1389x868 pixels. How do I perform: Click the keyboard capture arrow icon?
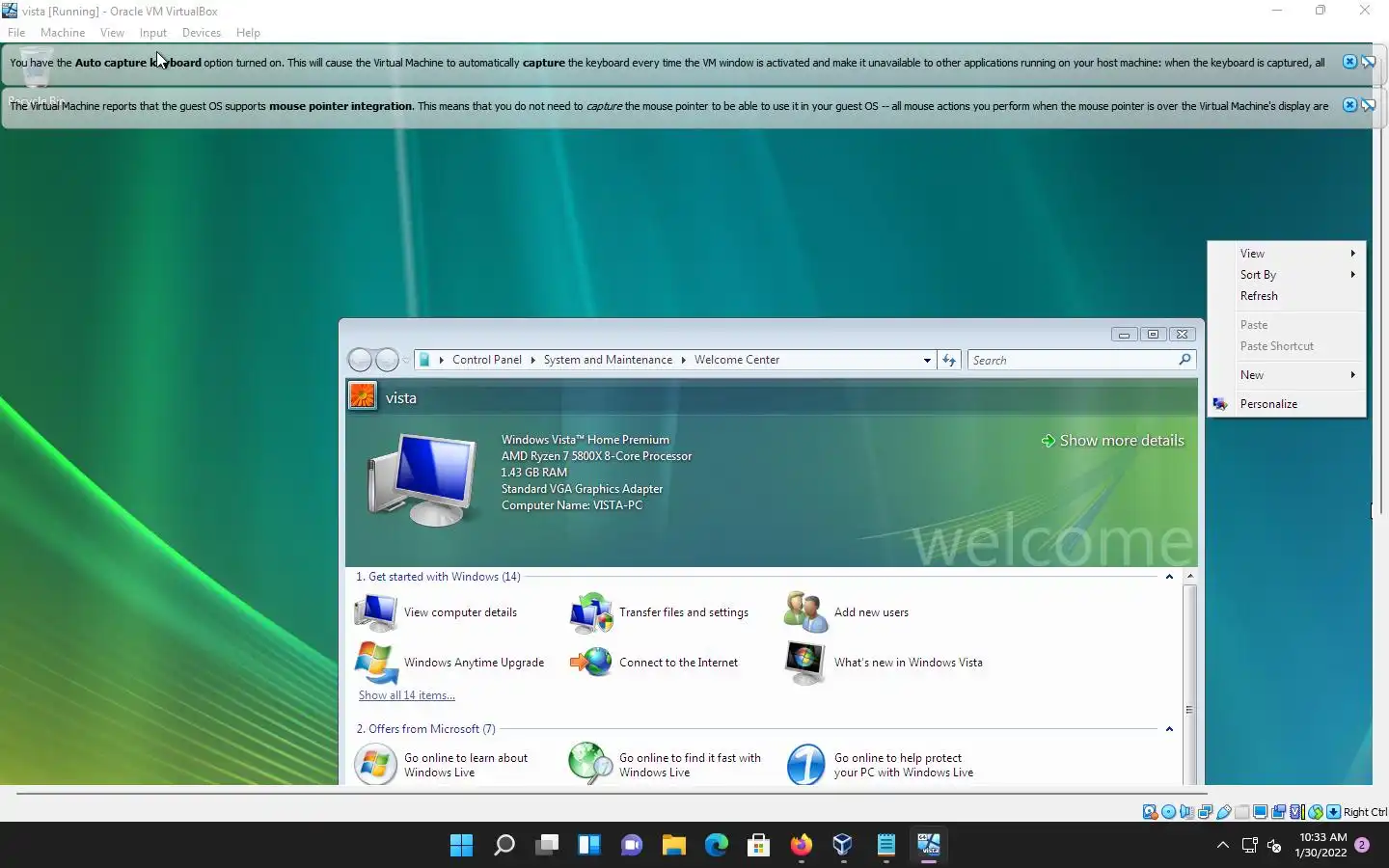click(1333, 812)
